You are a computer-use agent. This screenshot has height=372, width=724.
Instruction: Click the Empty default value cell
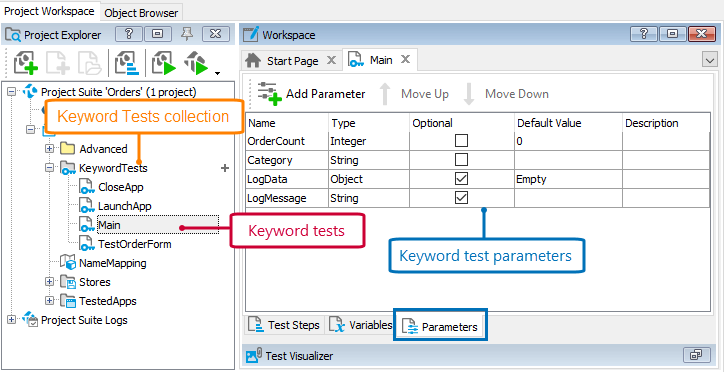point(567,179)
